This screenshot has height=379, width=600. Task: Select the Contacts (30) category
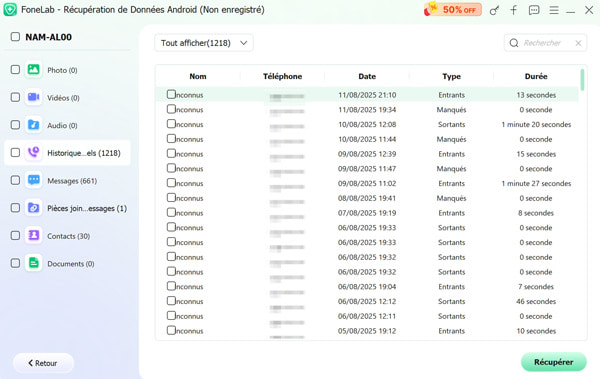[68, 236]
